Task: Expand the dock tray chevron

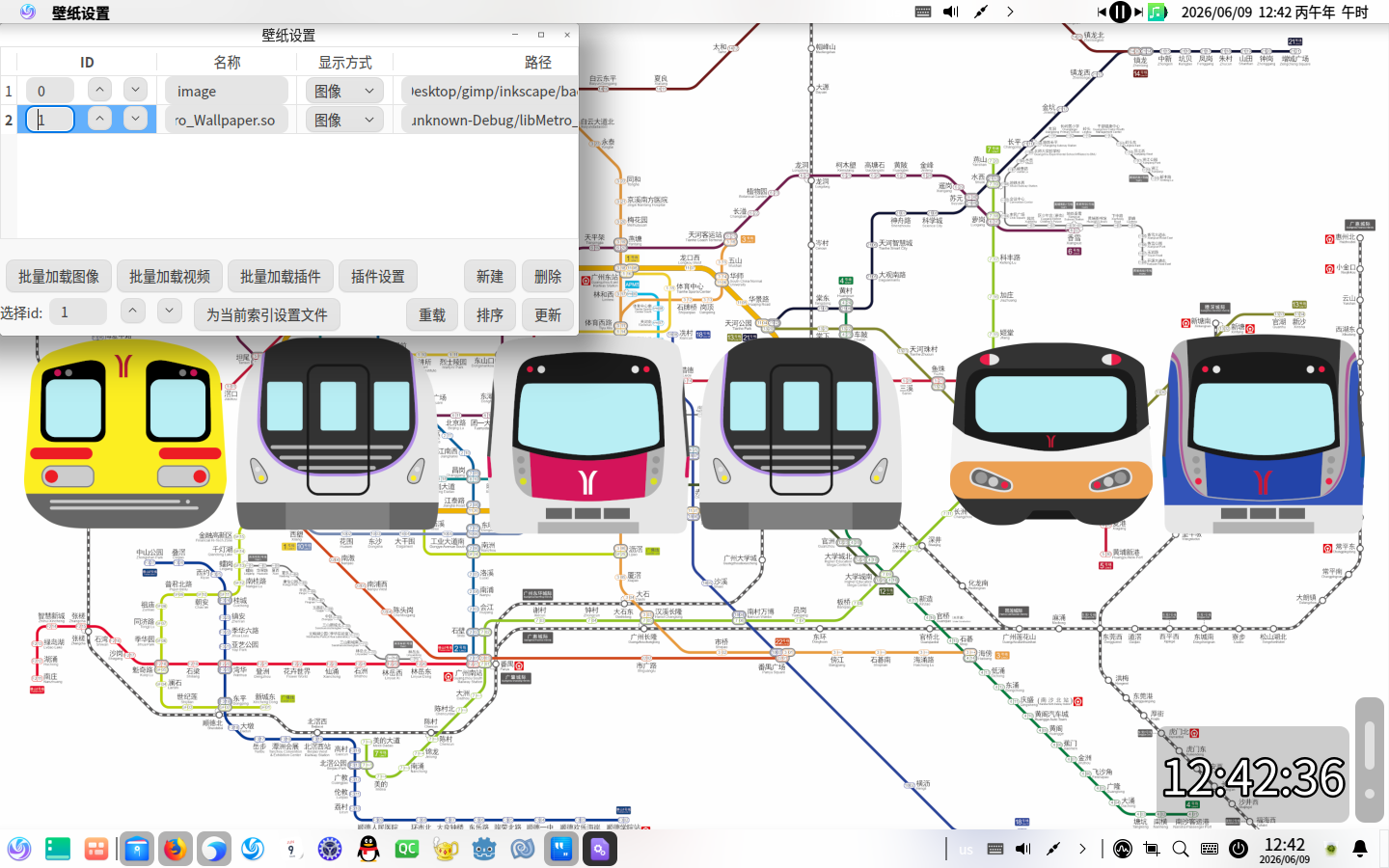Action: pyautogui.click(x=1082, y=849)
